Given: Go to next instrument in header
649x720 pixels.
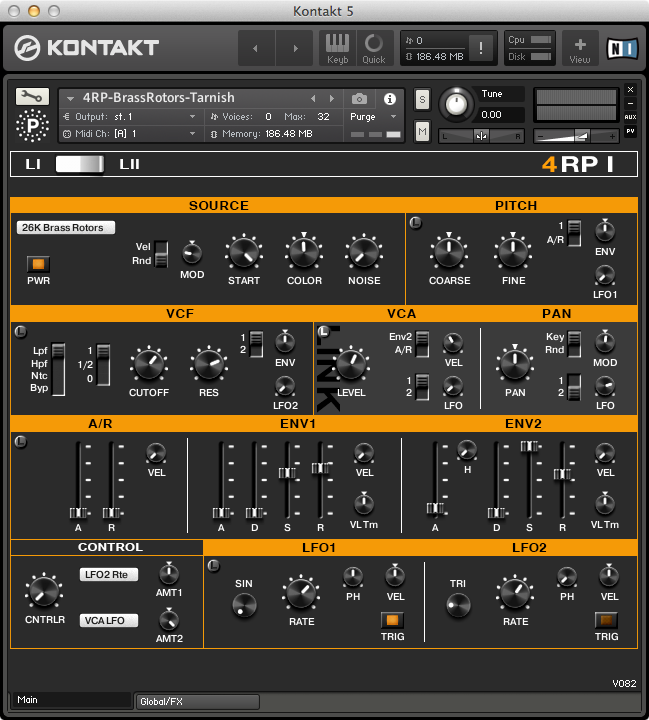Looking at the screenshot, I should [x=332, y=99].
